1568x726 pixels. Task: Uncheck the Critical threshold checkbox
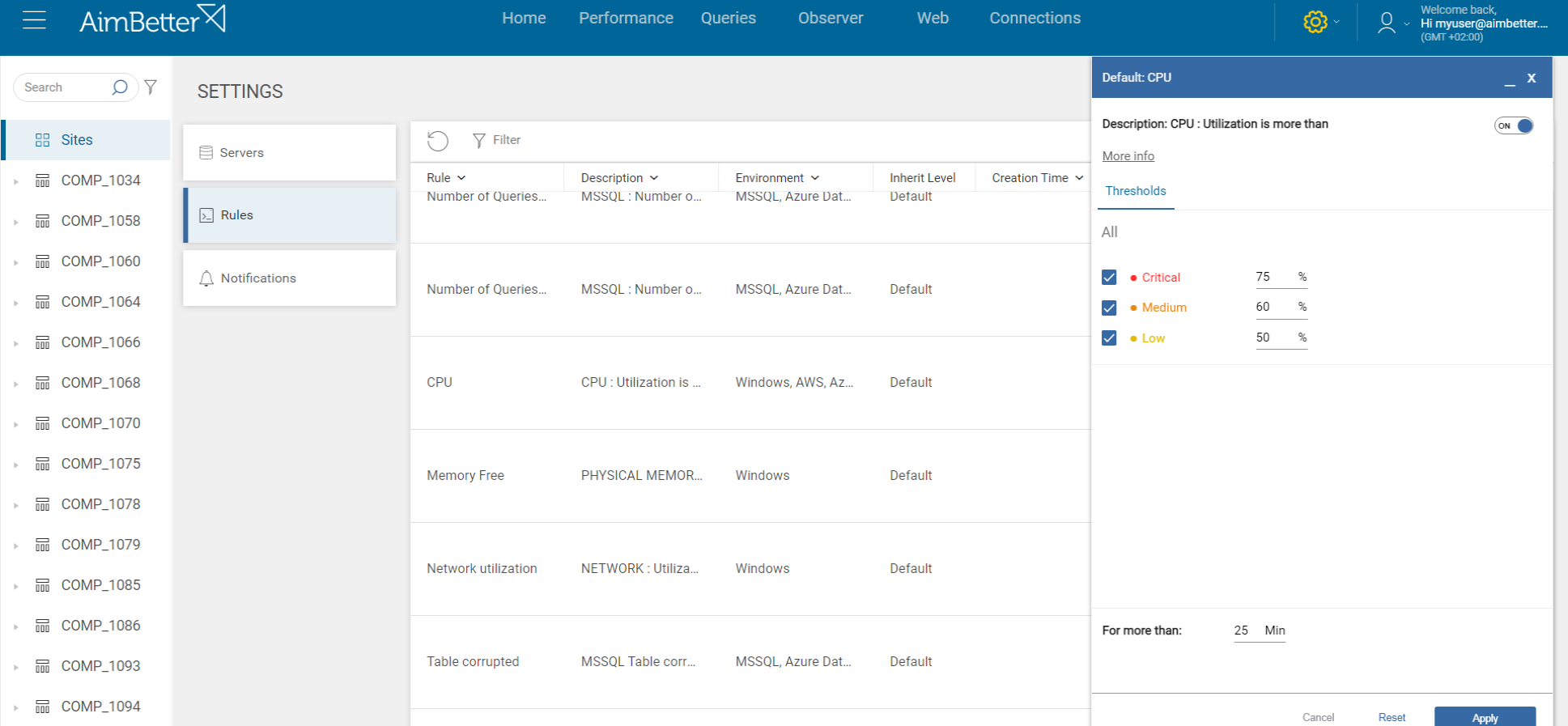(1109, 278)
